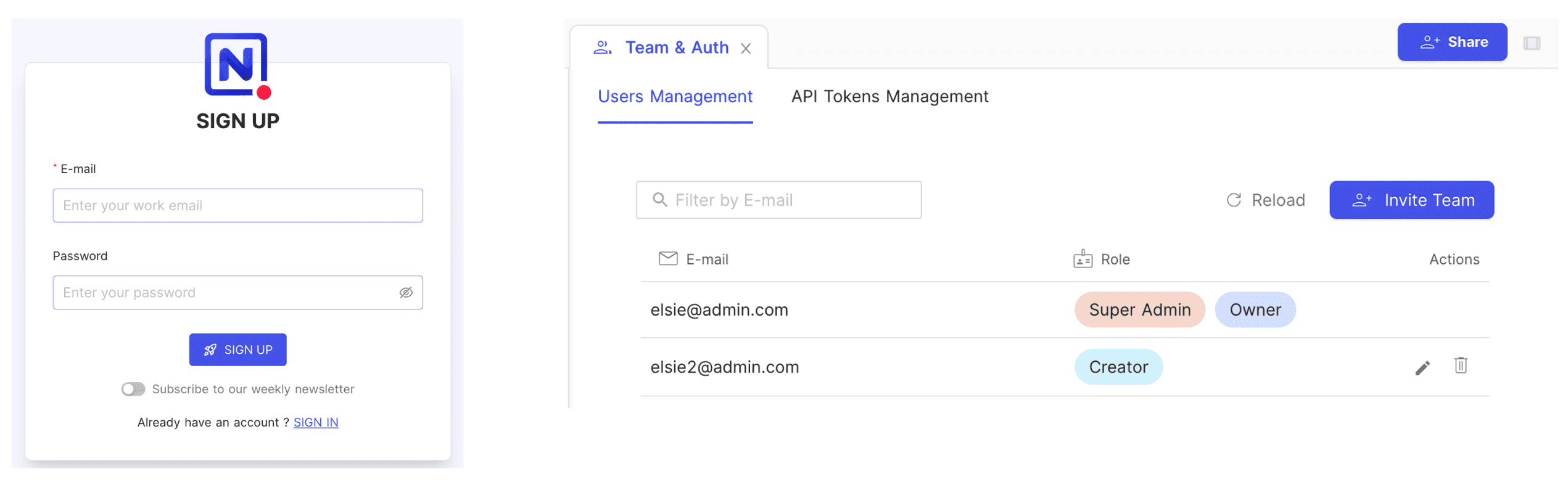Click the Super Admin role badge

coord(1139,310)
